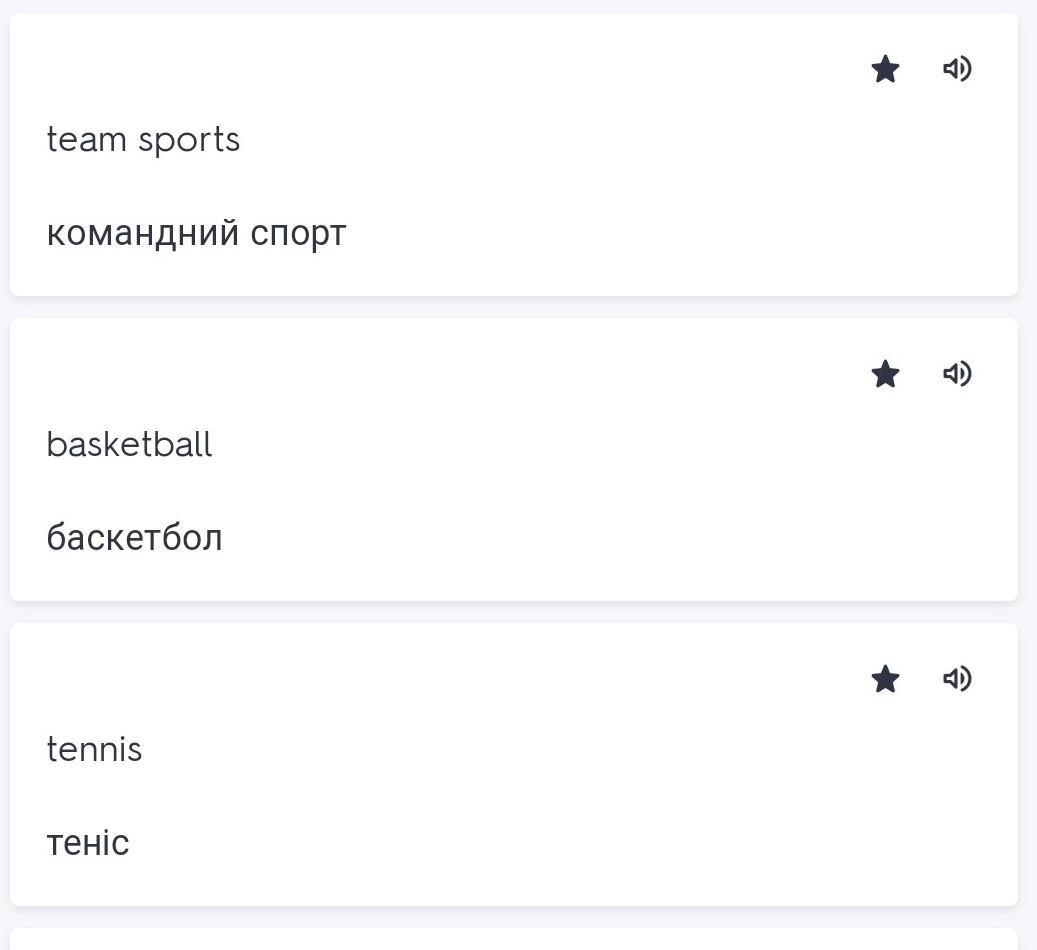
Task: Click the term "tennis"
Action: (x=94, y=749)
